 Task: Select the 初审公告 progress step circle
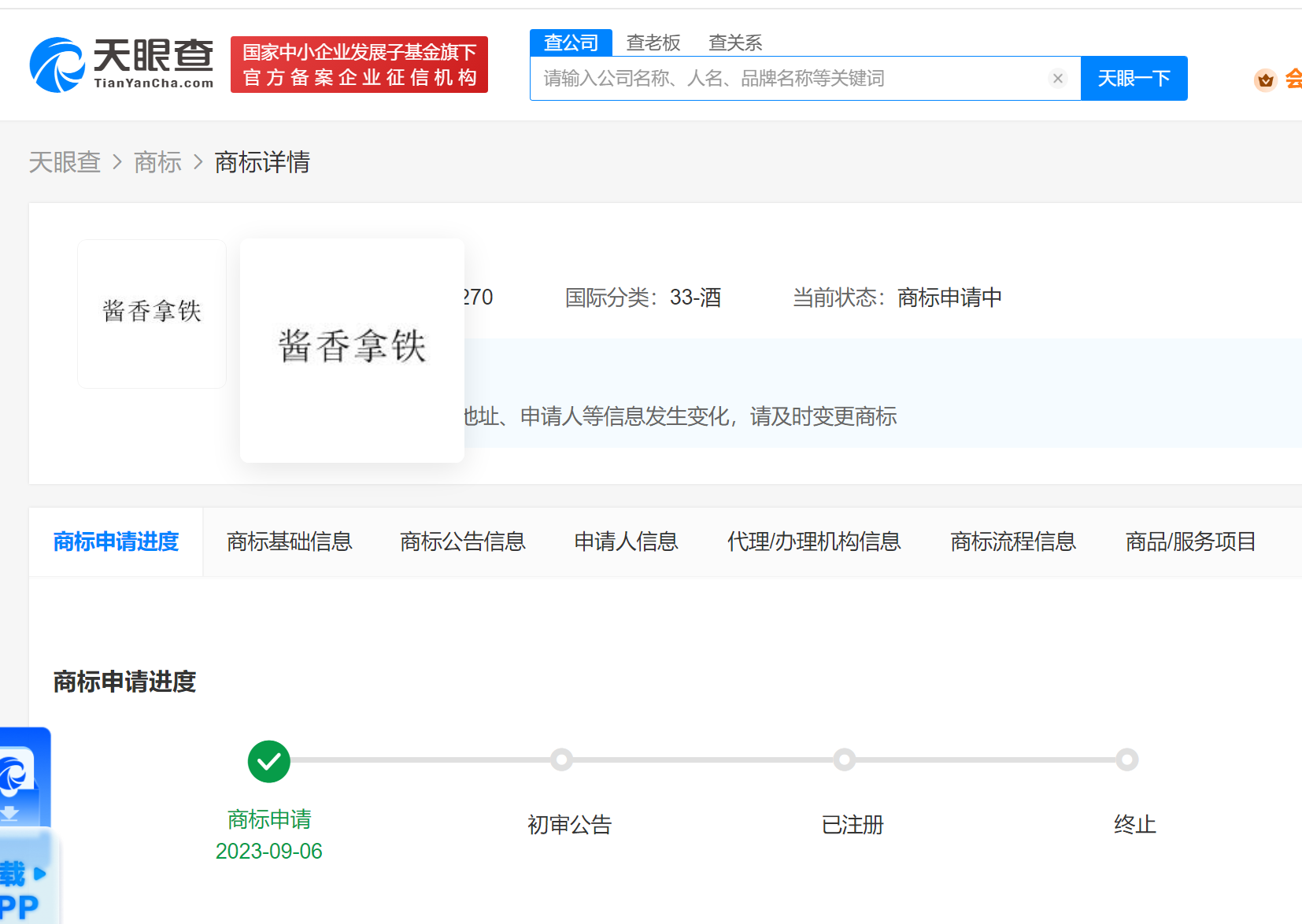[561, 760]
